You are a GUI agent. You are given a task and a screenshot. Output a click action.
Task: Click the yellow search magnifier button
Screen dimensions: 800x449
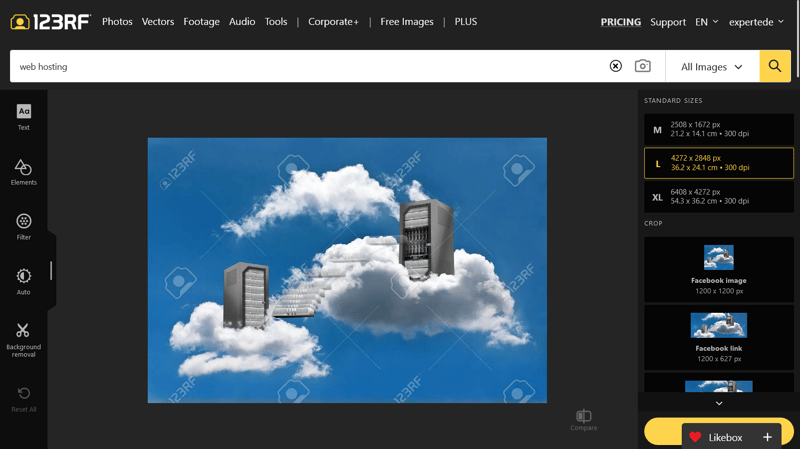coord(774,66)
